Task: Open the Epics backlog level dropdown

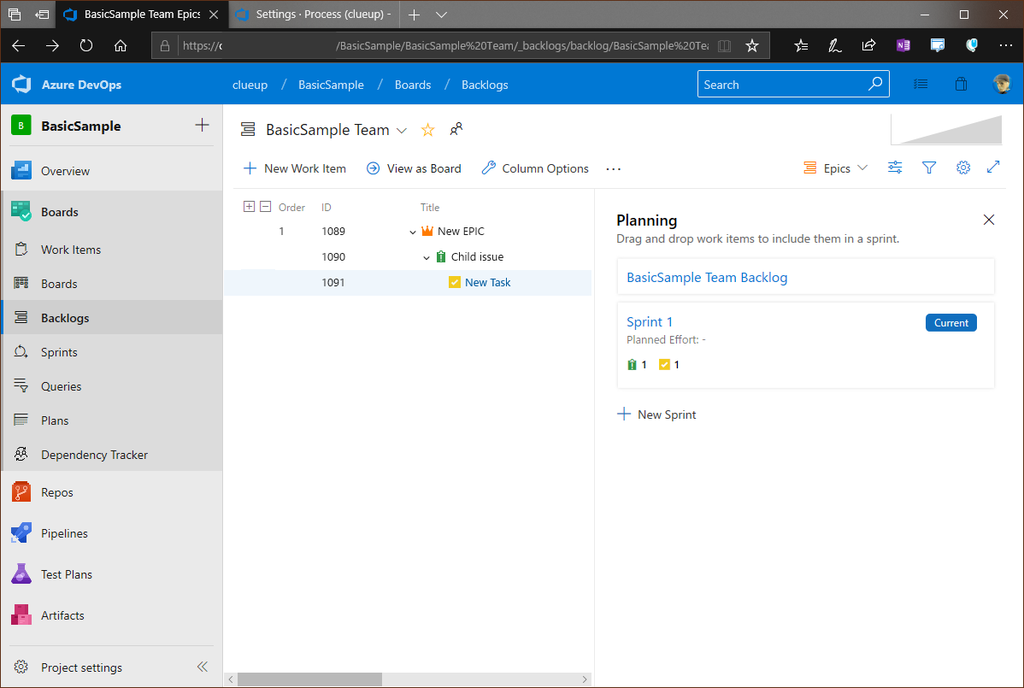Action: click(x=835, y=168)
